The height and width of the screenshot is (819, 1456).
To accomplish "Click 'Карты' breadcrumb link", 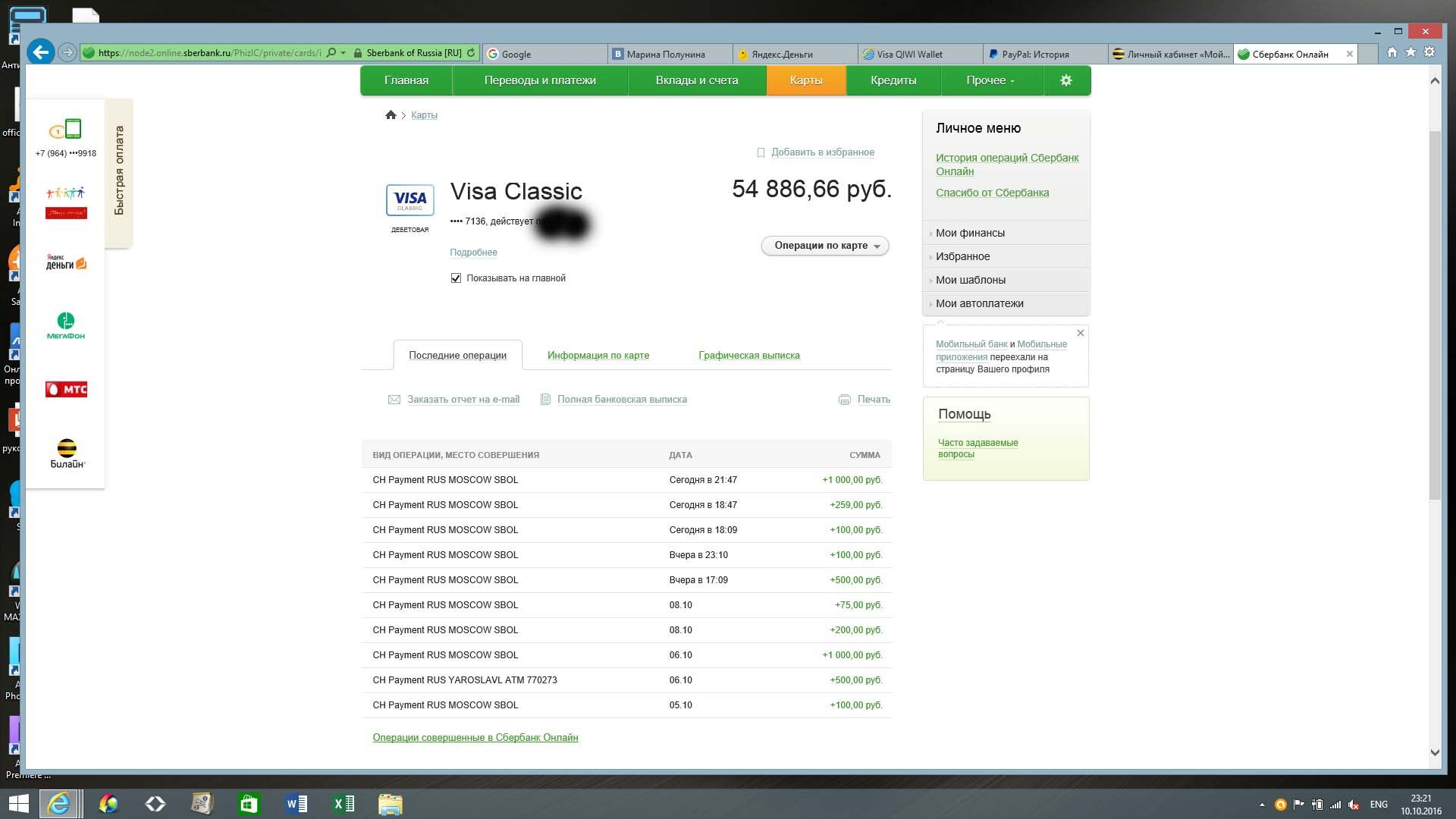I will coord(424,115).
